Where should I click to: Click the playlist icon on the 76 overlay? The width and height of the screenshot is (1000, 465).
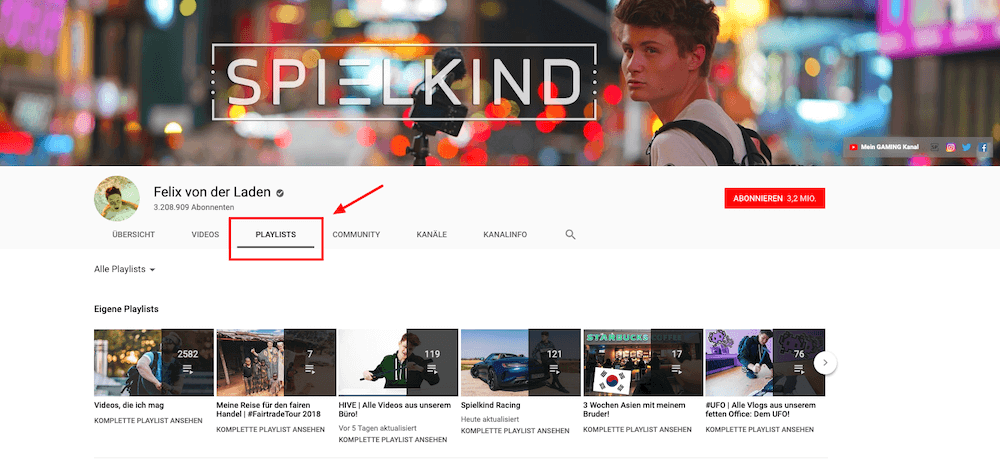[x=798, y=369]
